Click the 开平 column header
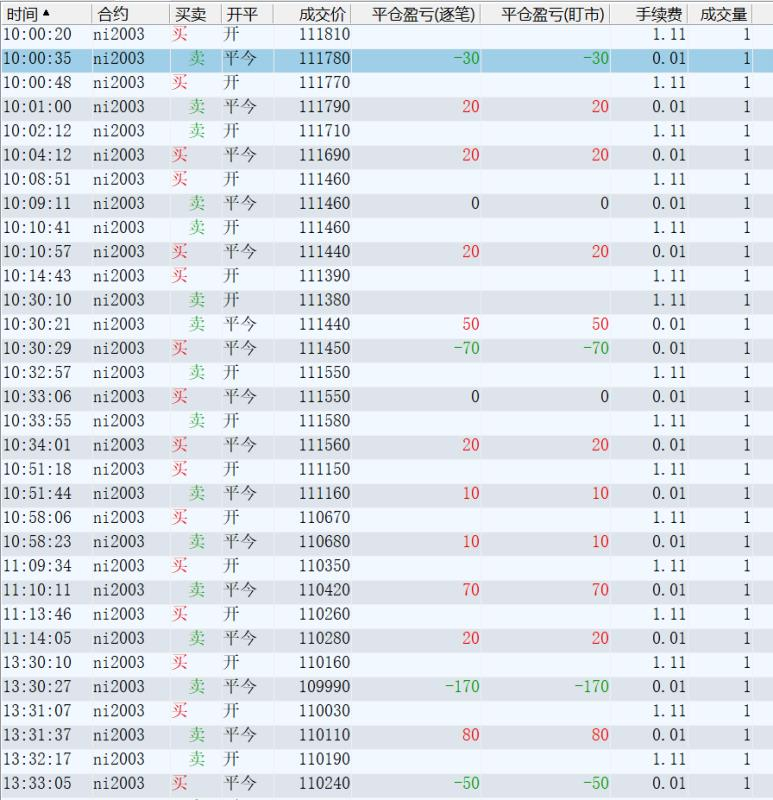773x800 pixels. coord(247,14)
